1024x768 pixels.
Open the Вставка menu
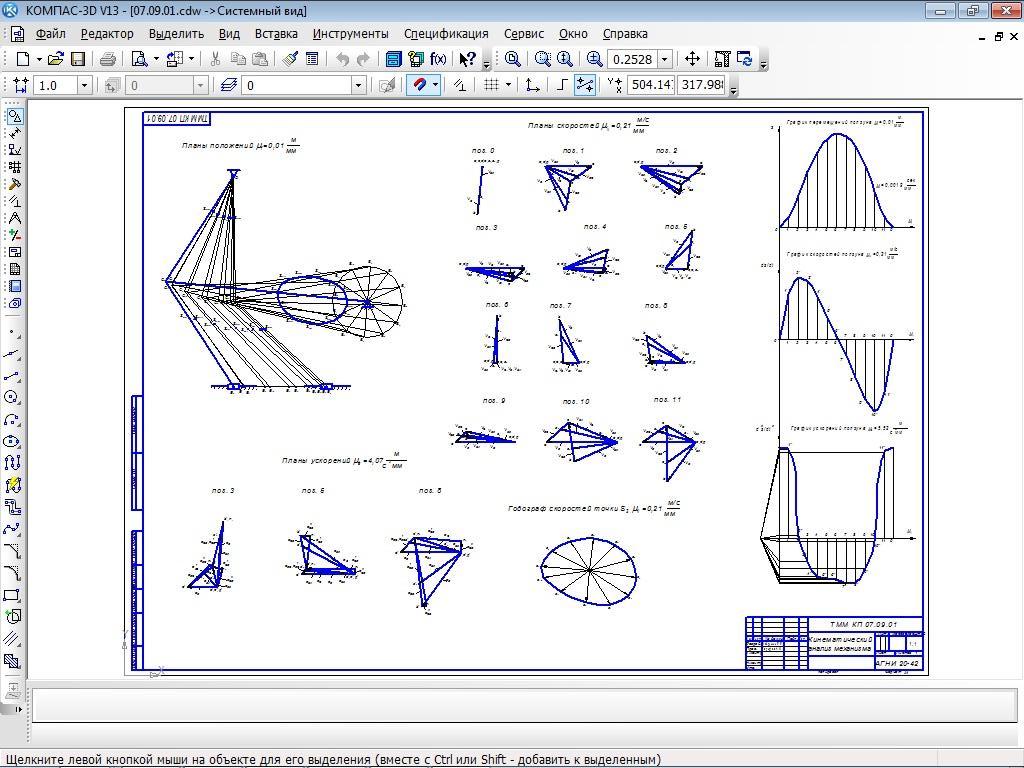(x=276, y=34)
